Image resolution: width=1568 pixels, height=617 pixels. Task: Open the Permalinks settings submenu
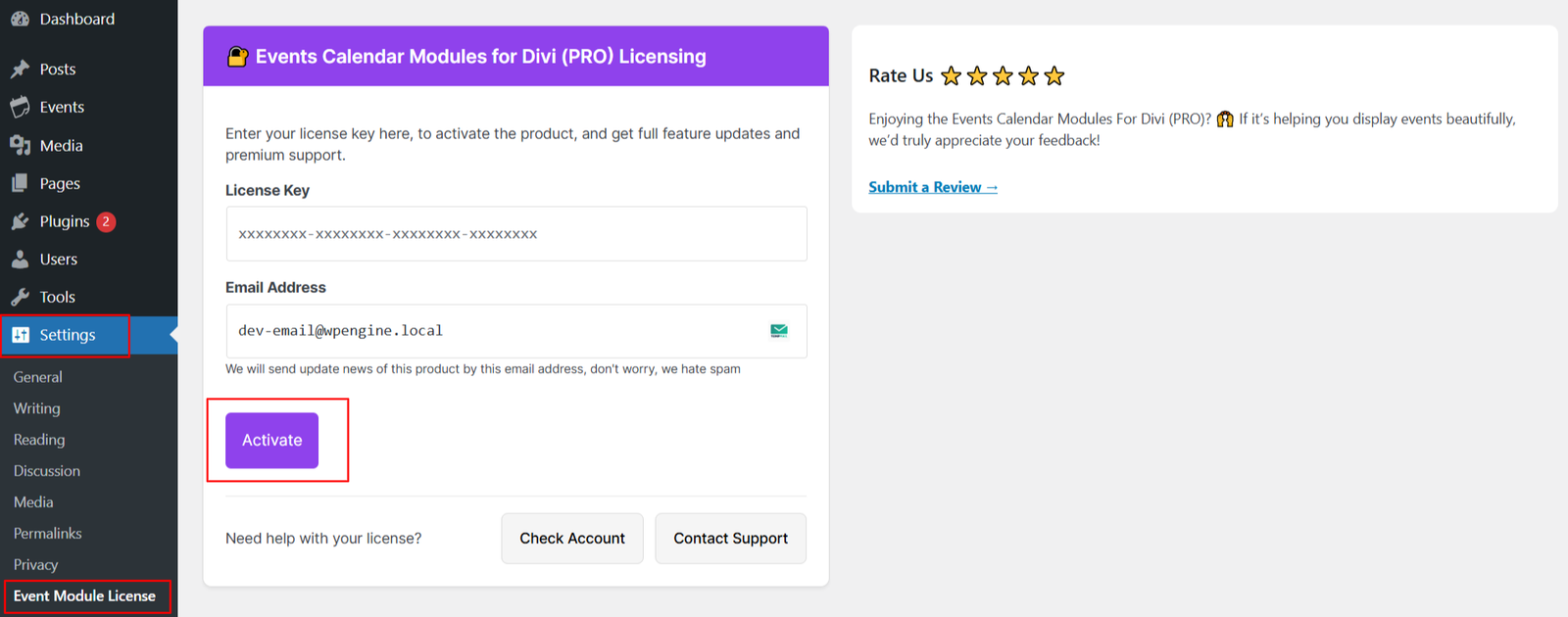click(x=48, y=534)
